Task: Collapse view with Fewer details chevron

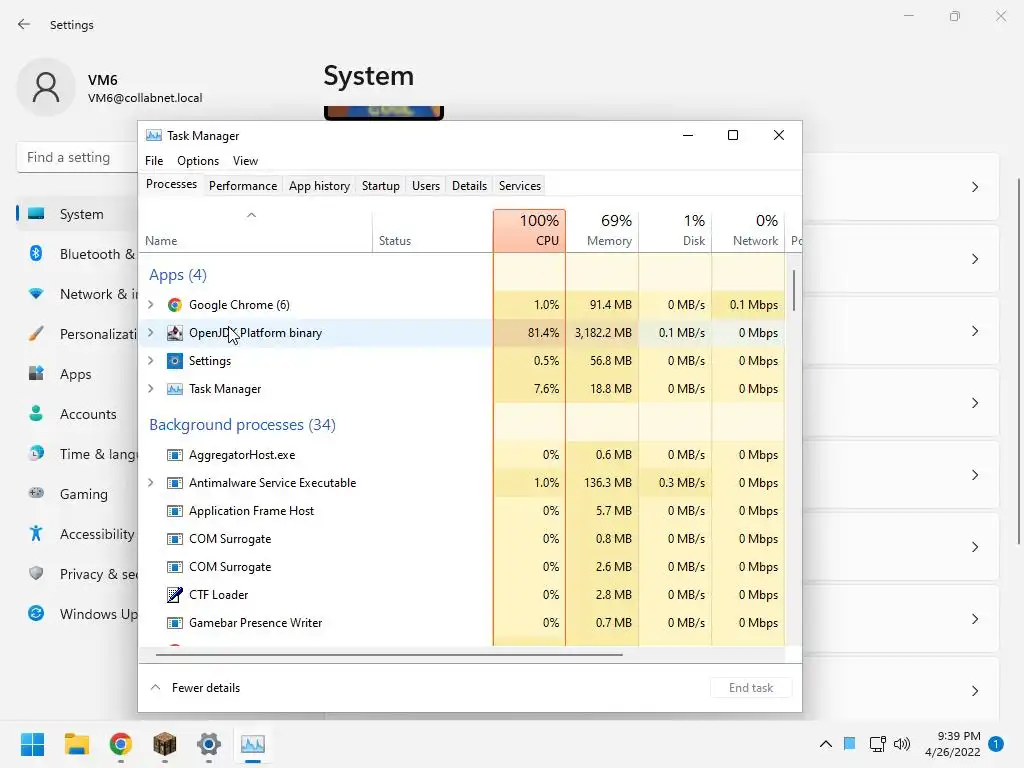Action: [x=155, y=688]
